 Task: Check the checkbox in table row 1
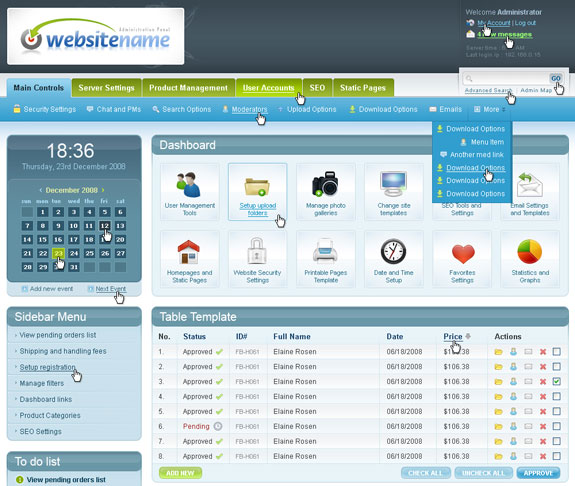point(556,352)
